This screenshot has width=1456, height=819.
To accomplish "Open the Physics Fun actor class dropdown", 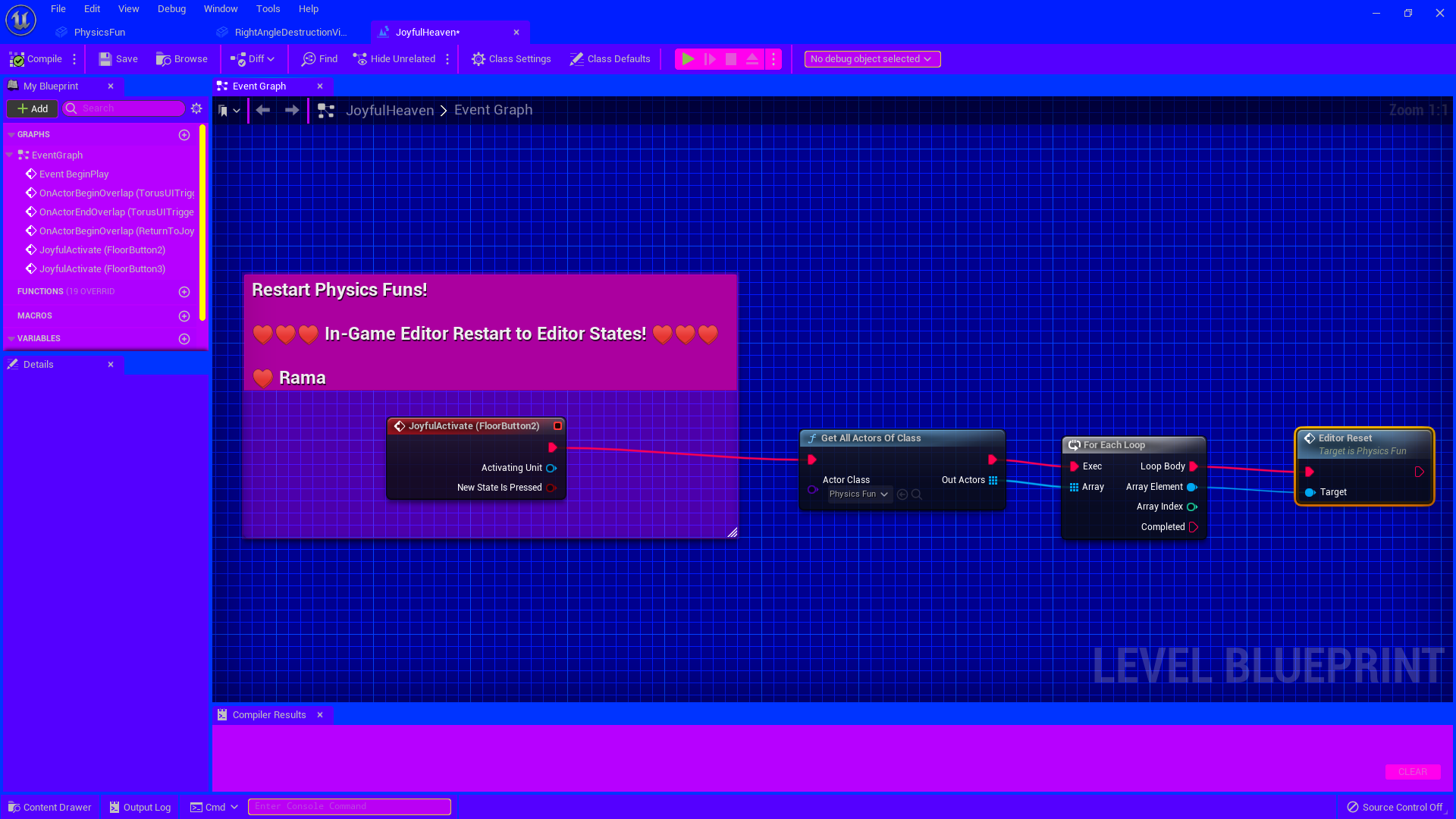I will click(x=858, y=494).
